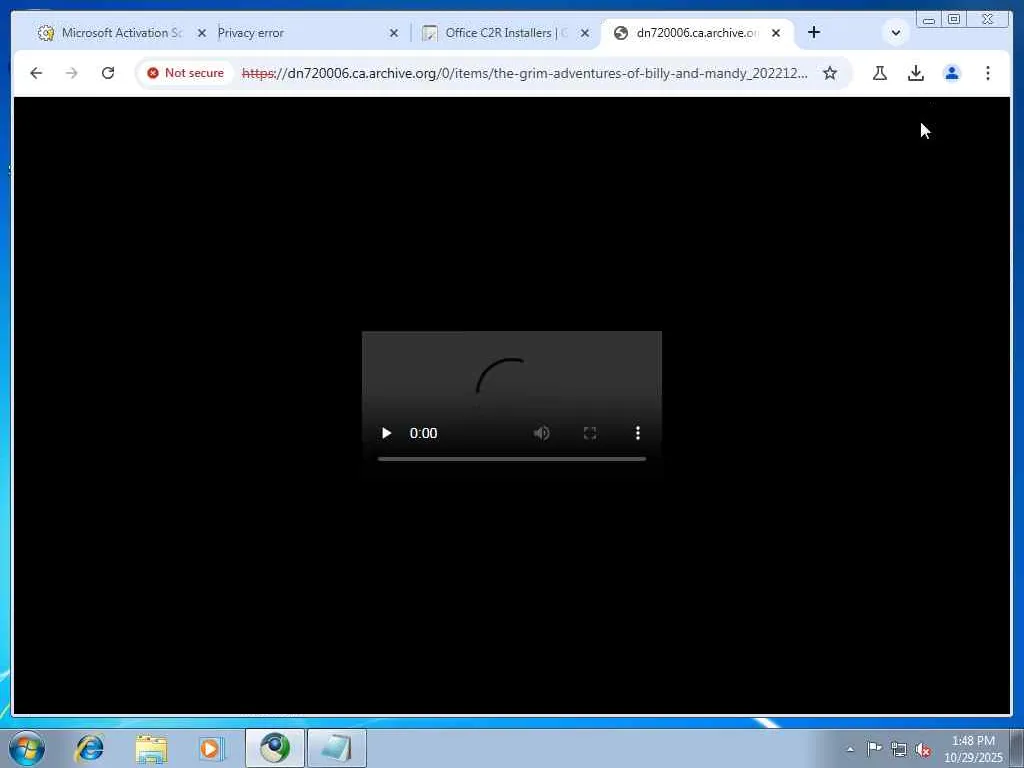Show hidden system tray icons
1024x768 pixels.
(x=850, y=749)
